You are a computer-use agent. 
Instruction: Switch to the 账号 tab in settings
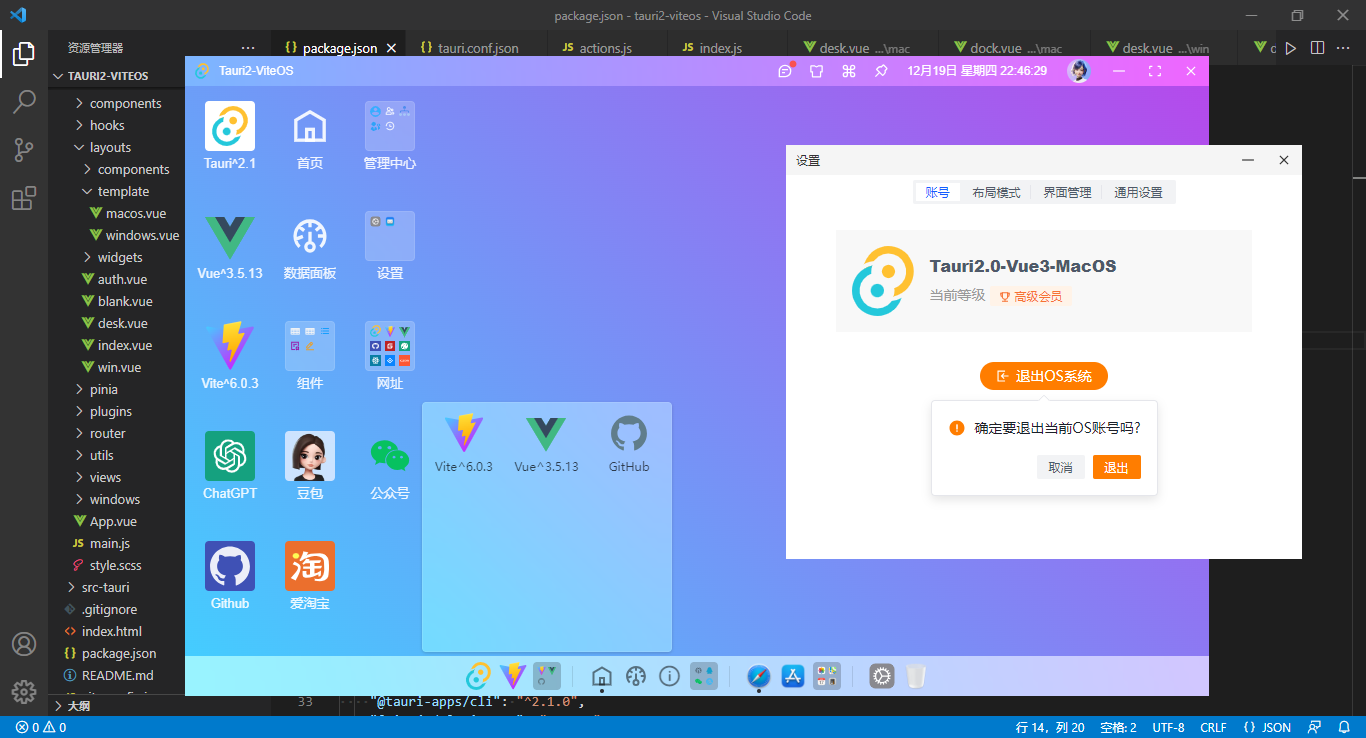pyautogui.click(x=937, y=192)
